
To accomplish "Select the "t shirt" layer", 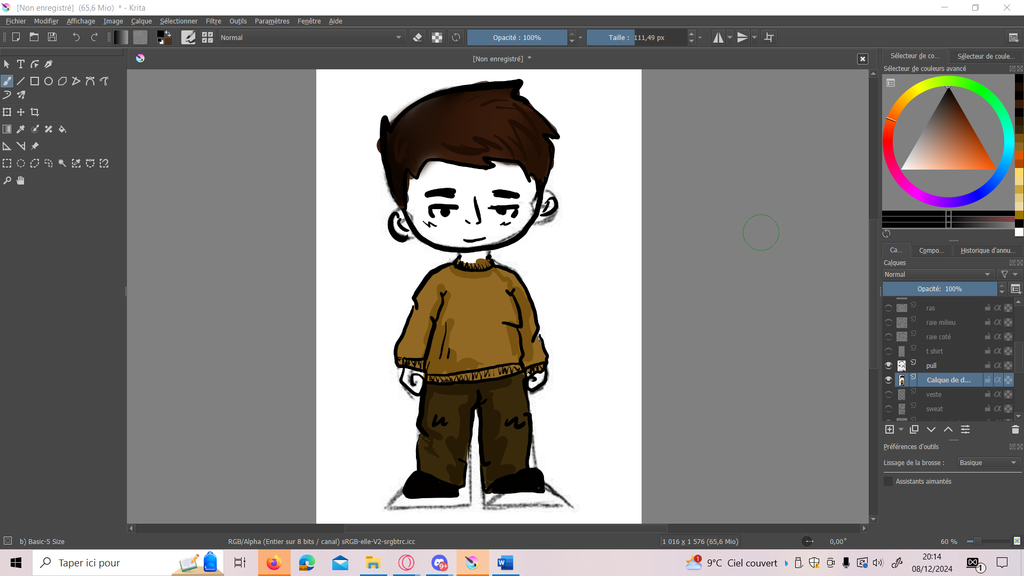I will click(935, 351).
